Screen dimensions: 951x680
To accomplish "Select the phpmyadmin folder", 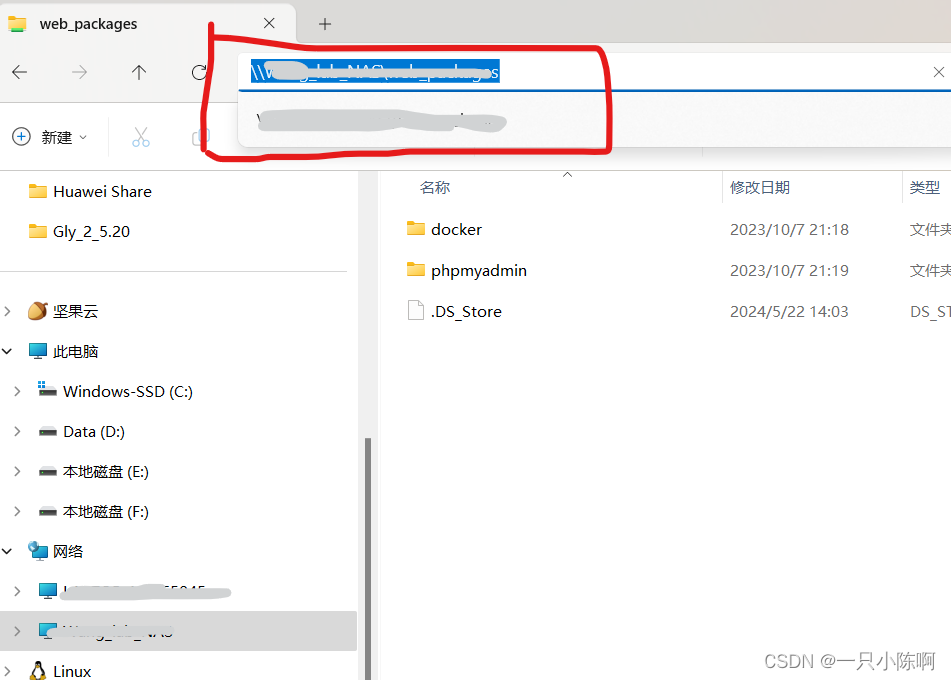I will point(479,271).
